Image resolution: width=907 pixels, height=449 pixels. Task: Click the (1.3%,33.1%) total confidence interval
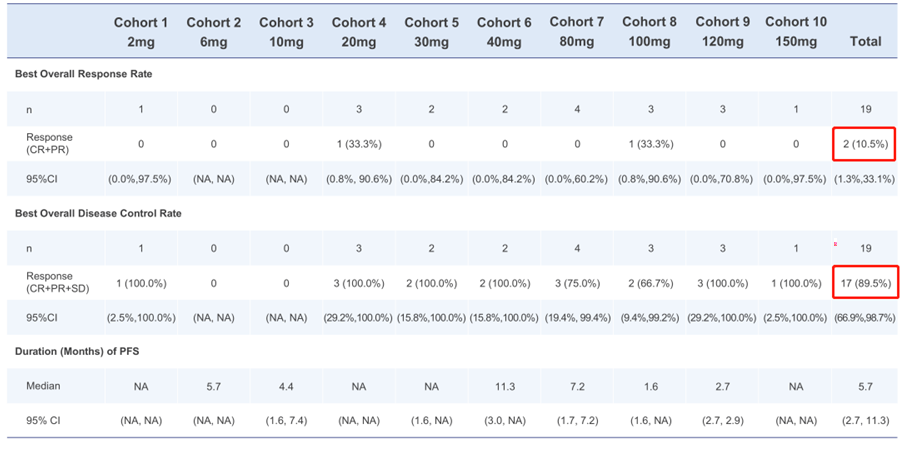click(865, 179)
